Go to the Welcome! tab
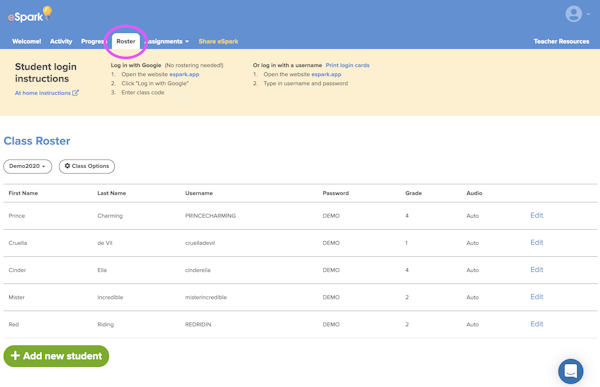This screenshot has height=387, width=600. pyautogui.click(x=26, y=41)
